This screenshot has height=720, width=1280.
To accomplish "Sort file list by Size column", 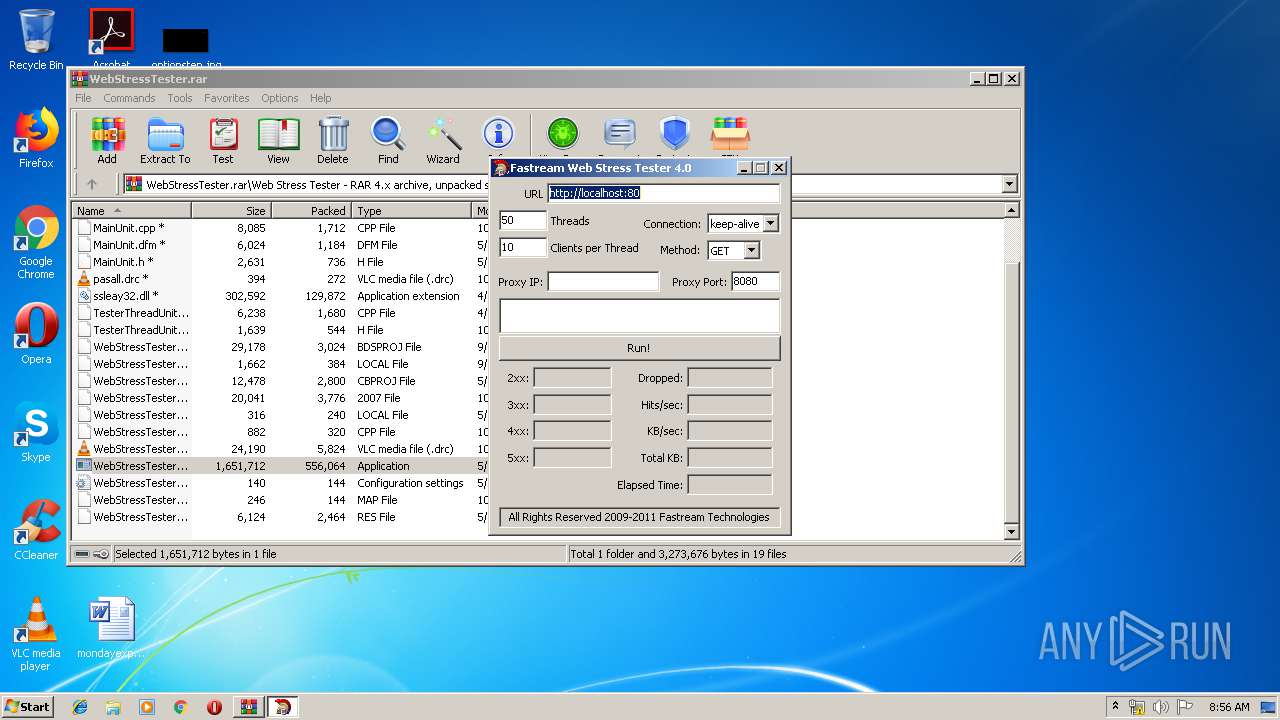I will pos(231,211).
